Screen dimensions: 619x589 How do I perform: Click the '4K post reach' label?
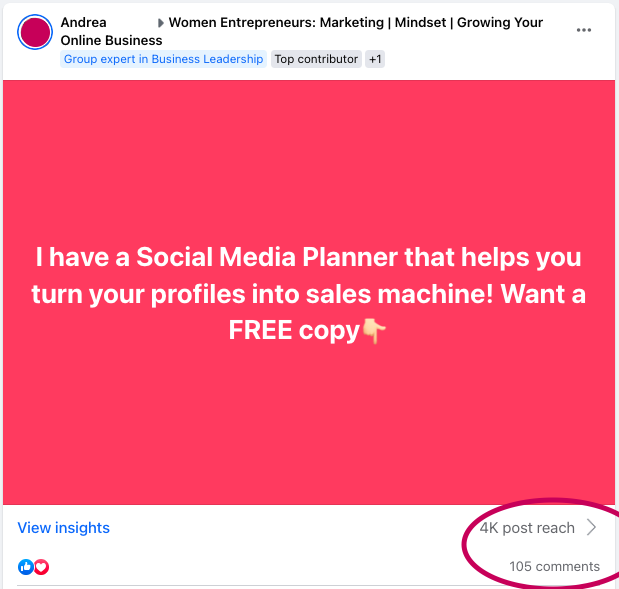[x=527, y=528]
